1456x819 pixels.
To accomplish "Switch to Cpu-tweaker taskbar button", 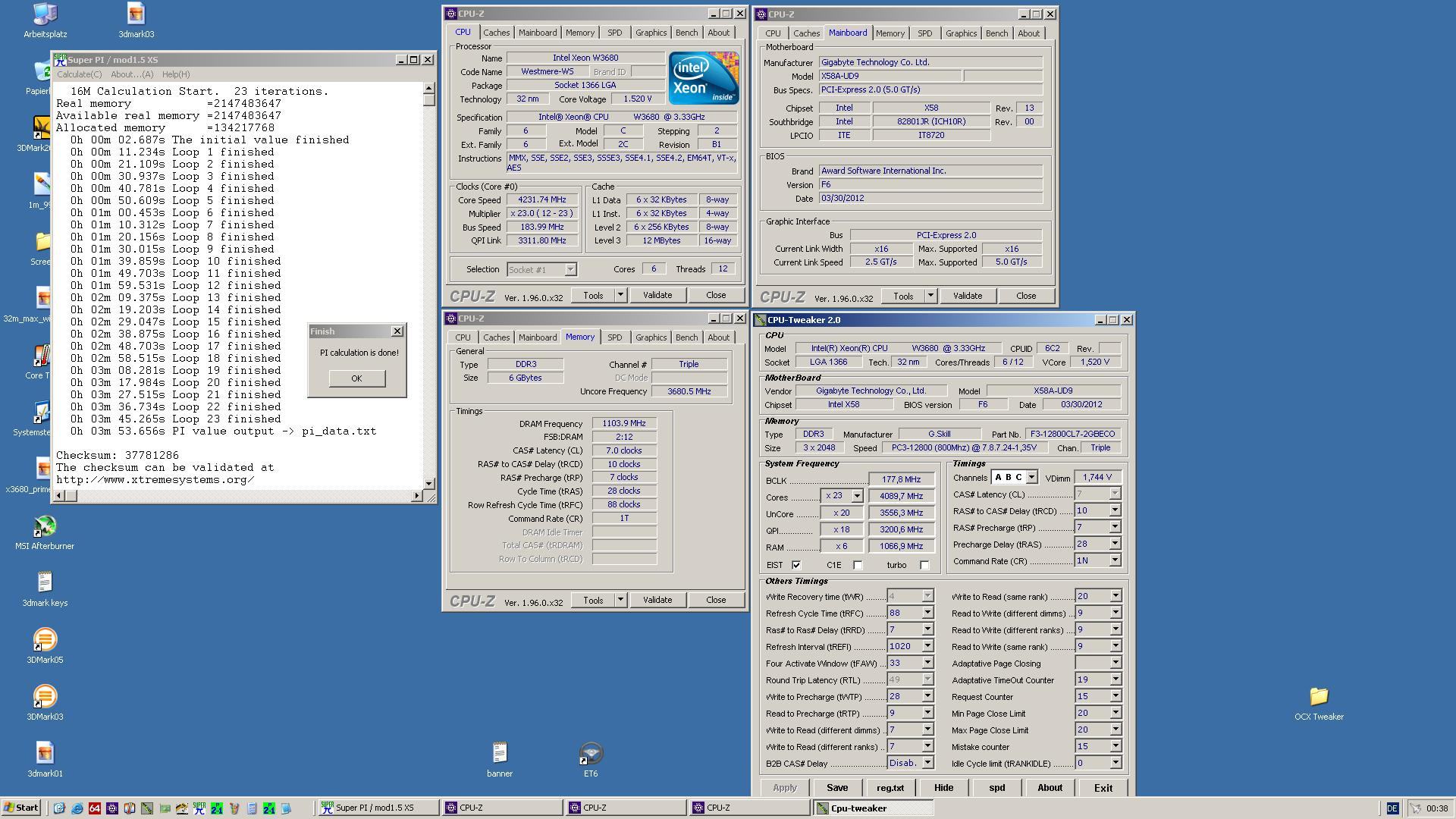I will (872, 808).
